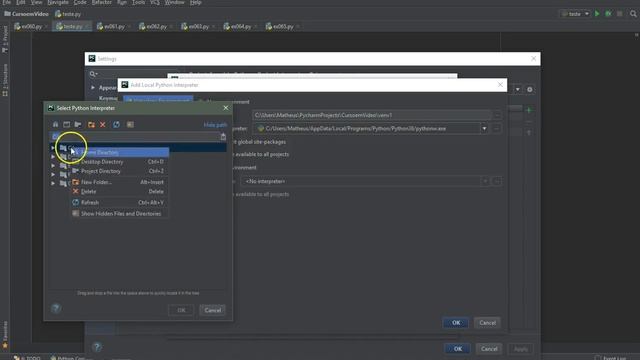Click Project Directory icon in interpreter dialog toolbar
Viewport: 640px width, 360px height.
tap(78, 124)
